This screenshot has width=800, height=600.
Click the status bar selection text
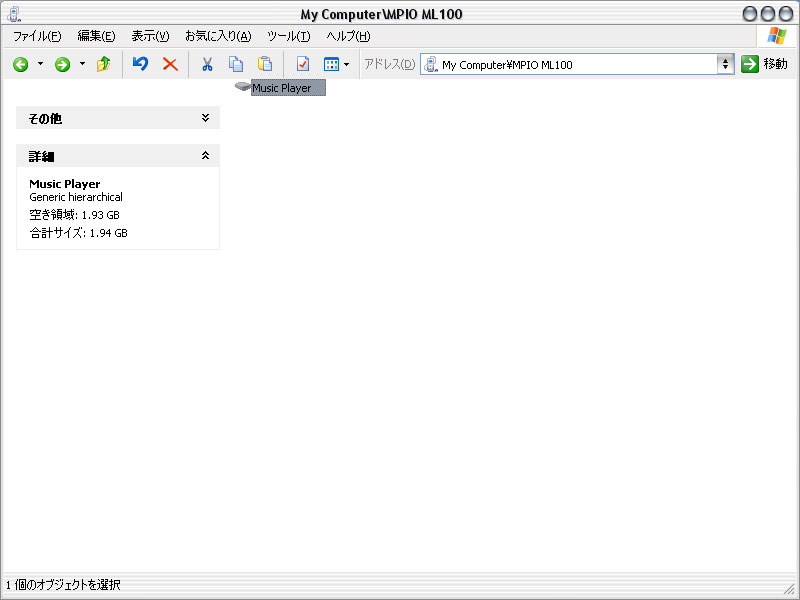click(x=63, y=585)
